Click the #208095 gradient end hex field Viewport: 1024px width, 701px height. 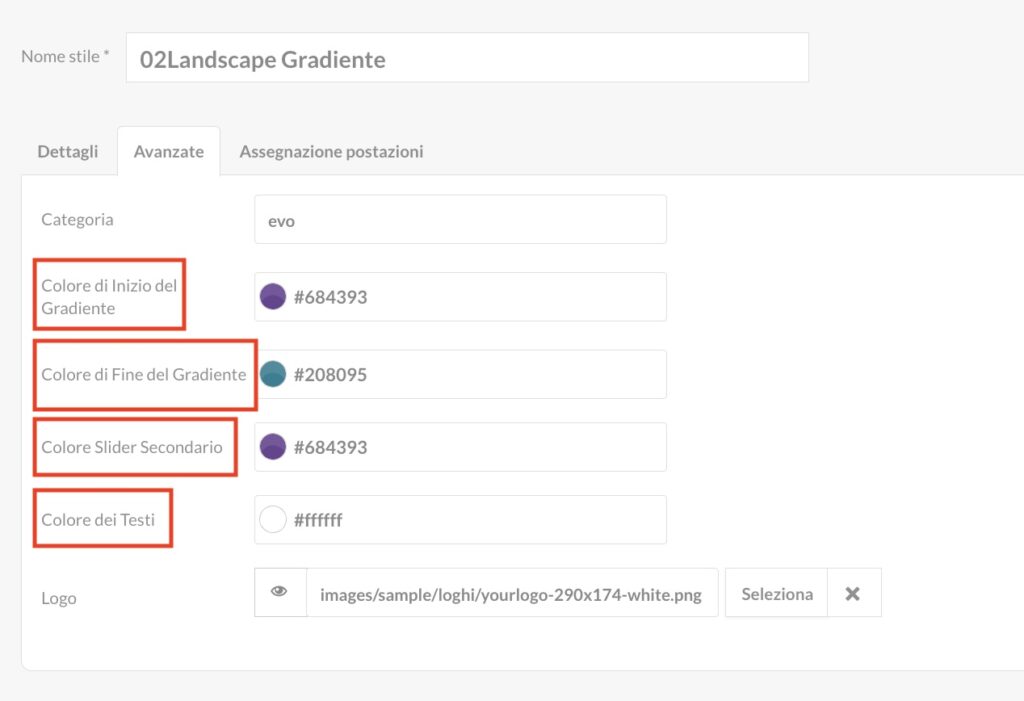[x=460, y=374]
